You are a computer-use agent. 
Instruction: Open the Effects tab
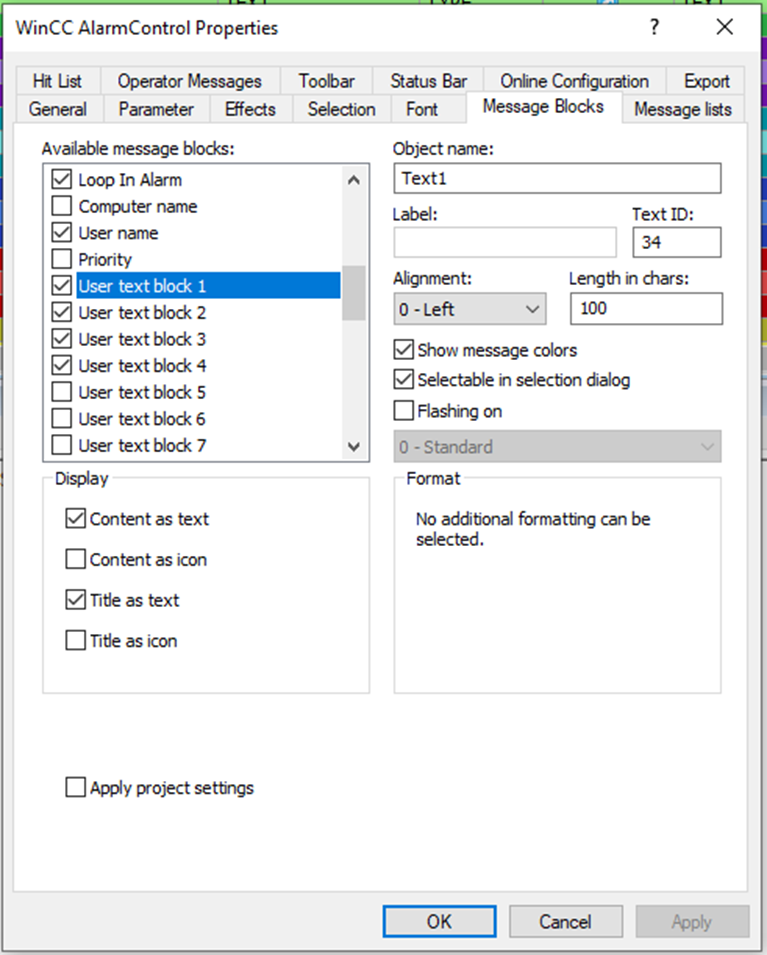(250, 109)
